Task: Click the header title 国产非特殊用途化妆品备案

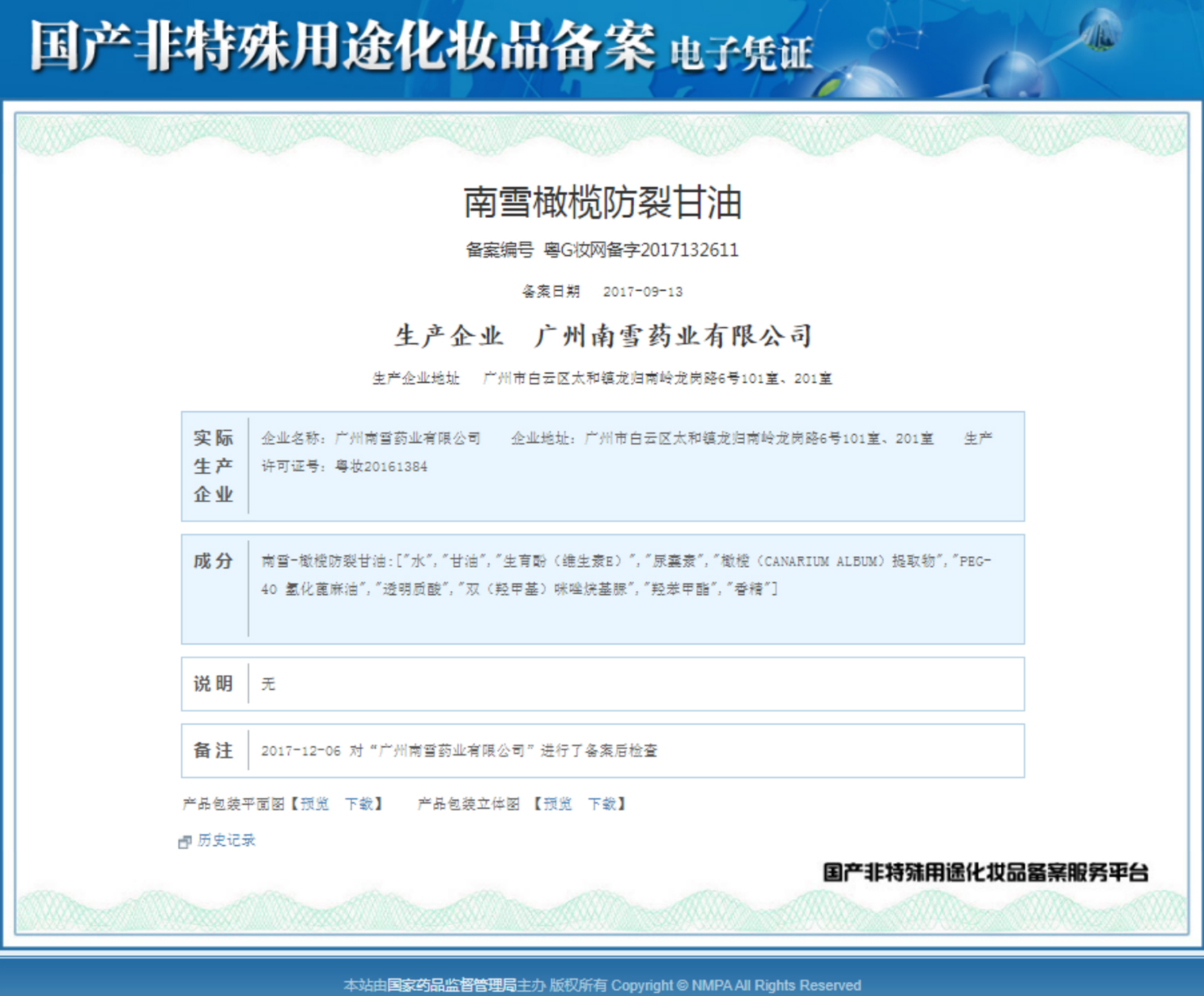Action: click(x=343, y=46)
